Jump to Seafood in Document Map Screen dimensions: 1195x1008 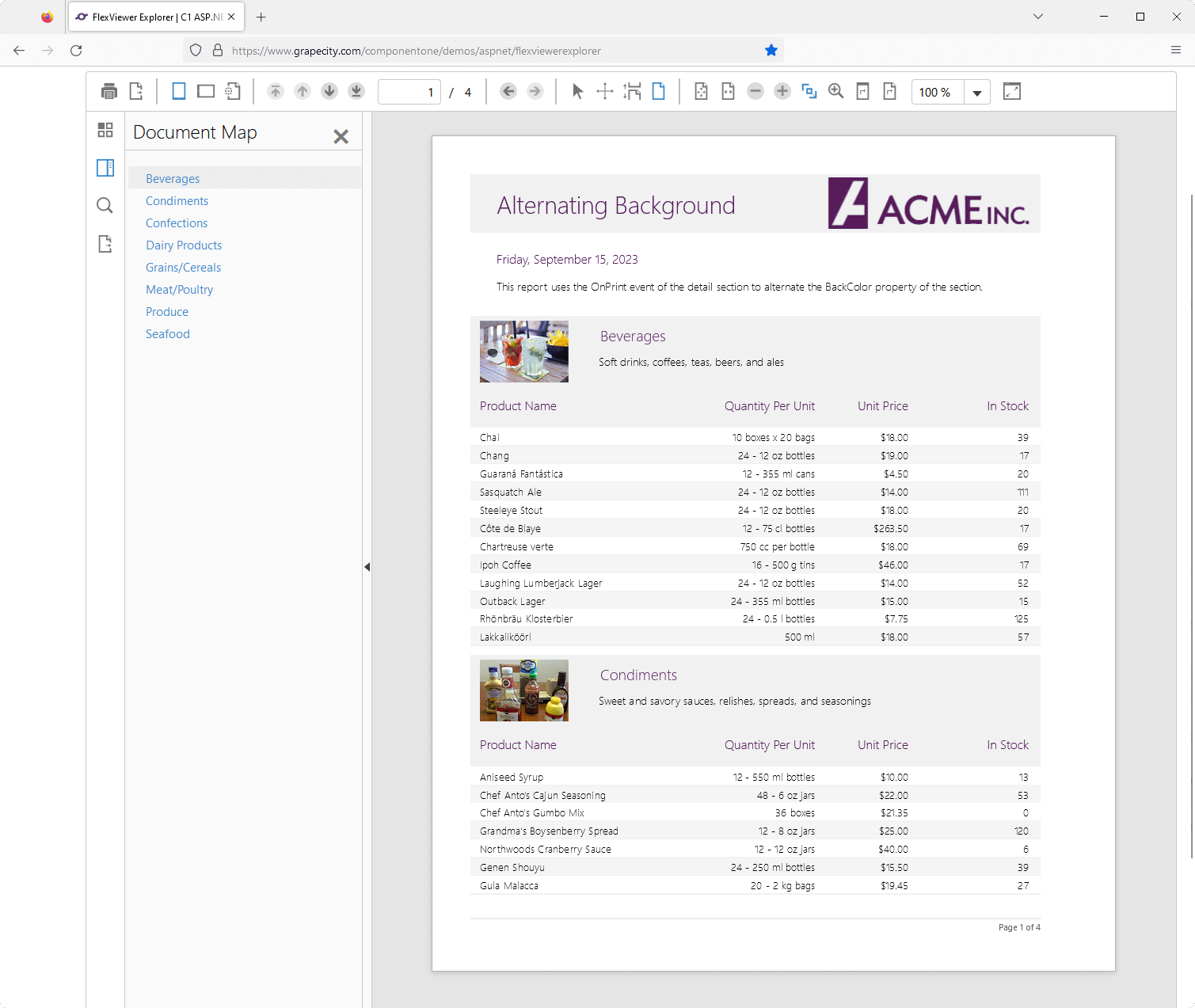pyautogui.click(x=168, y=334)
